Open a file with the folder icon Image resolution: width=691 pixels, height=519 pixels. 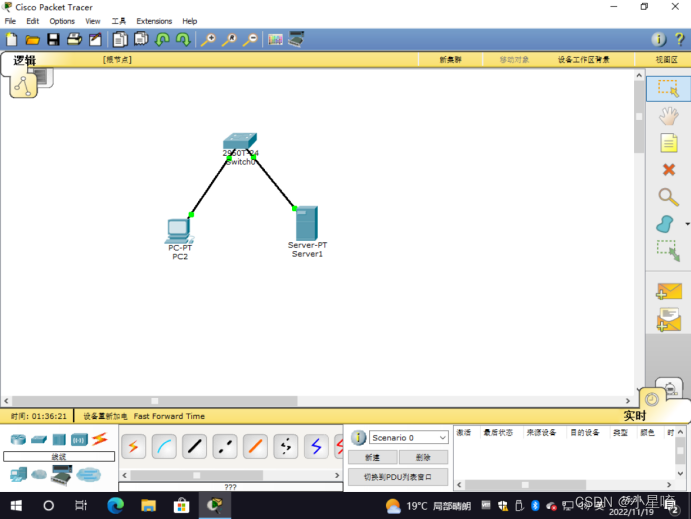(x=32, y=40)
